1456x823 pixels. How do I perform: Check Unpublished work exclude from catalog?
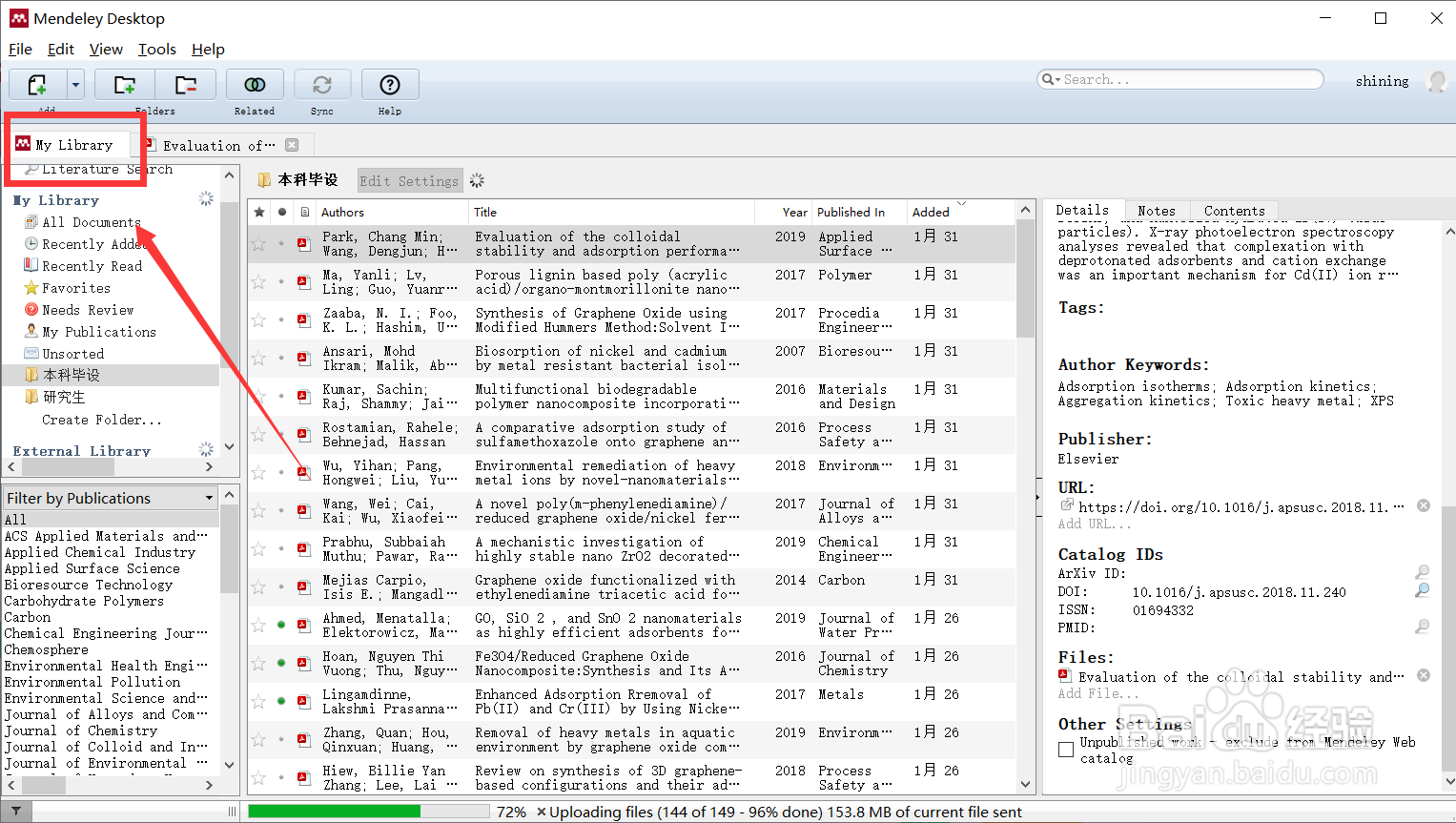click(x=1066, y=750)
